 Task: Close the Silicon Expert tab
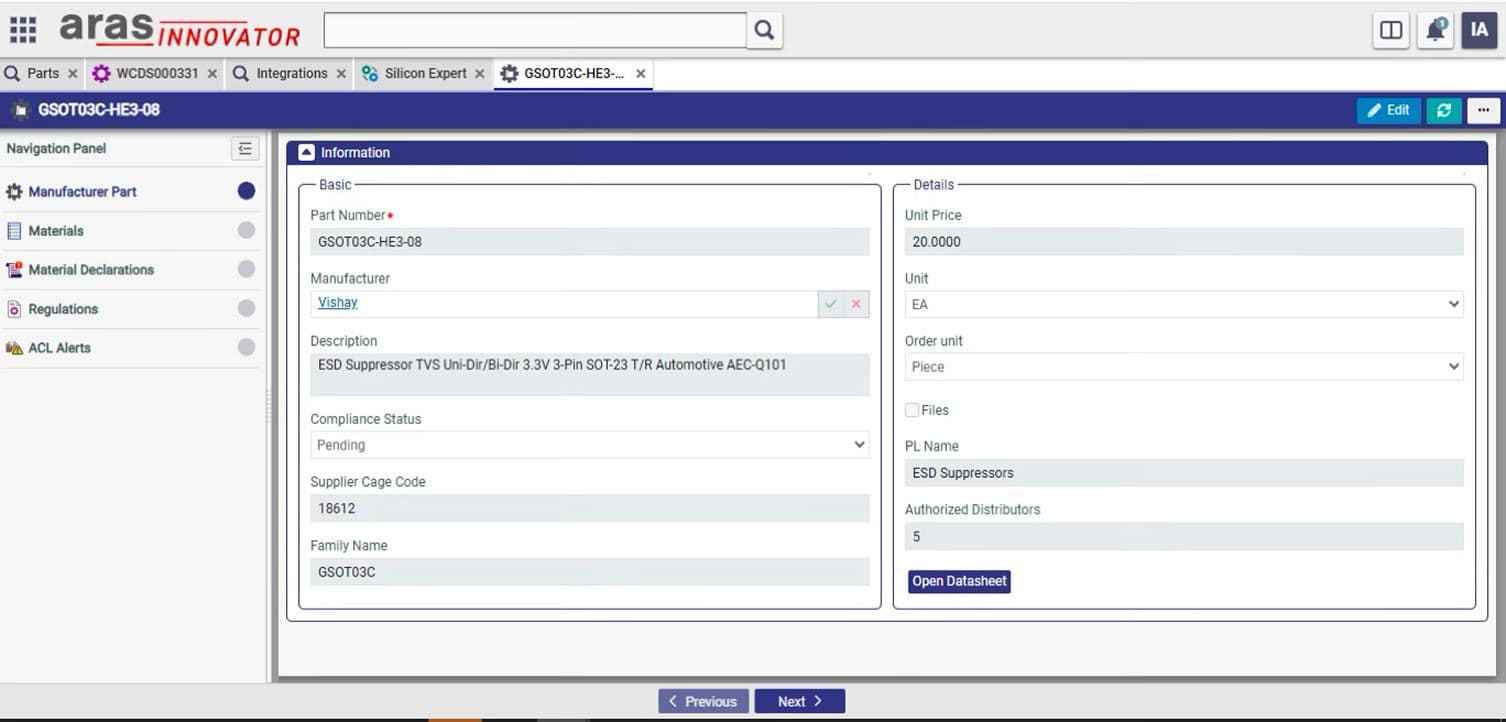[480, 74]
